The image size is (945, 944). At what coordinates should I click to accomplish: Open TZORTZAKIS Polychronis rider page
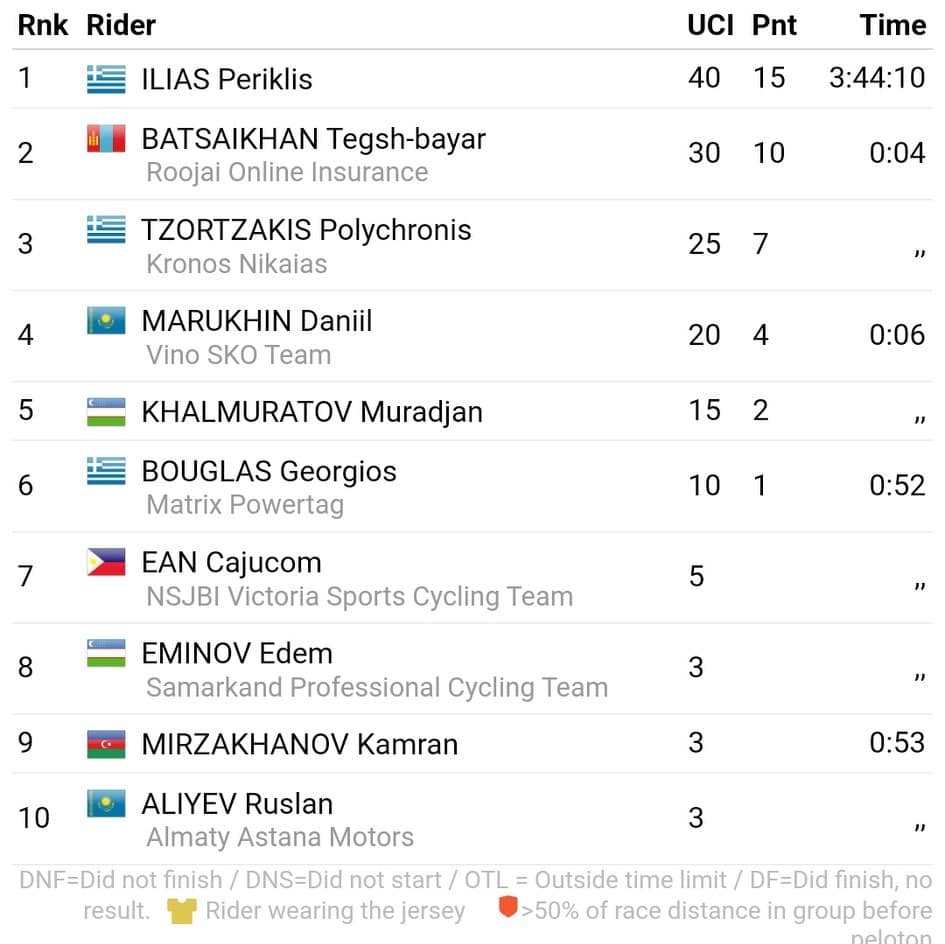[306, 230]
